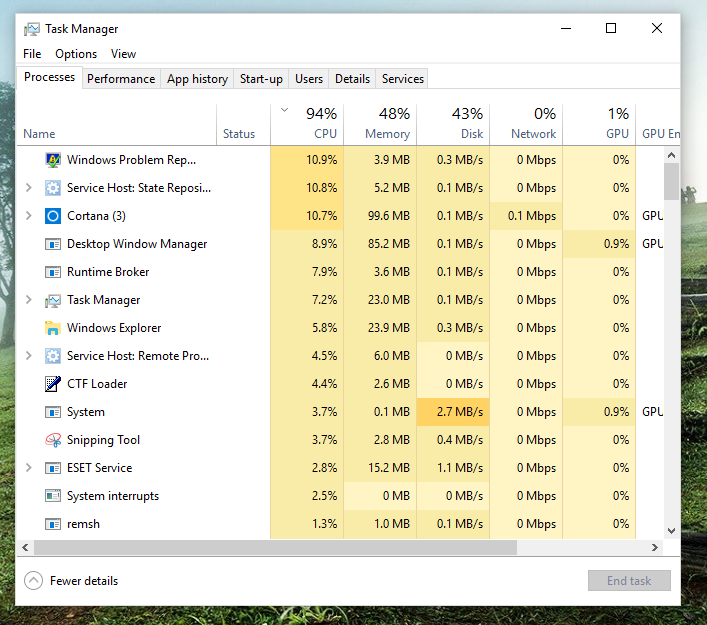Sort by the Disk column header
This screenshot has width=707, height=625.
coord(453,125)
